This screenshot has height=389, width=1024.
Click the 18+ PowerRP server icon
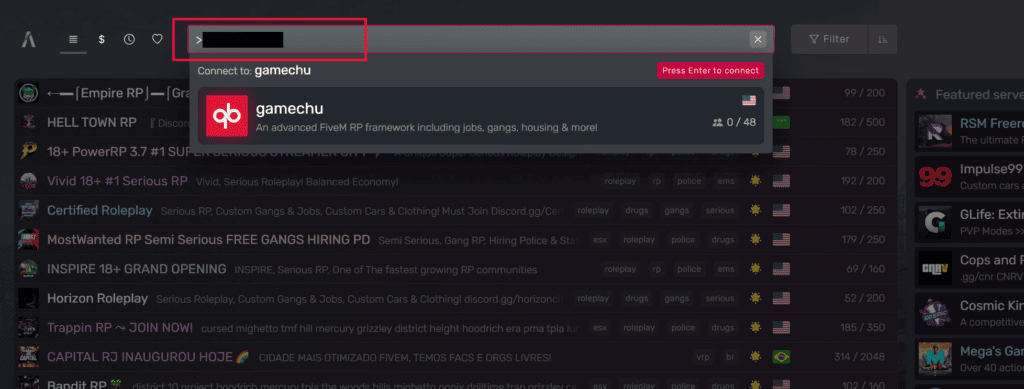(x=29, y=151)
